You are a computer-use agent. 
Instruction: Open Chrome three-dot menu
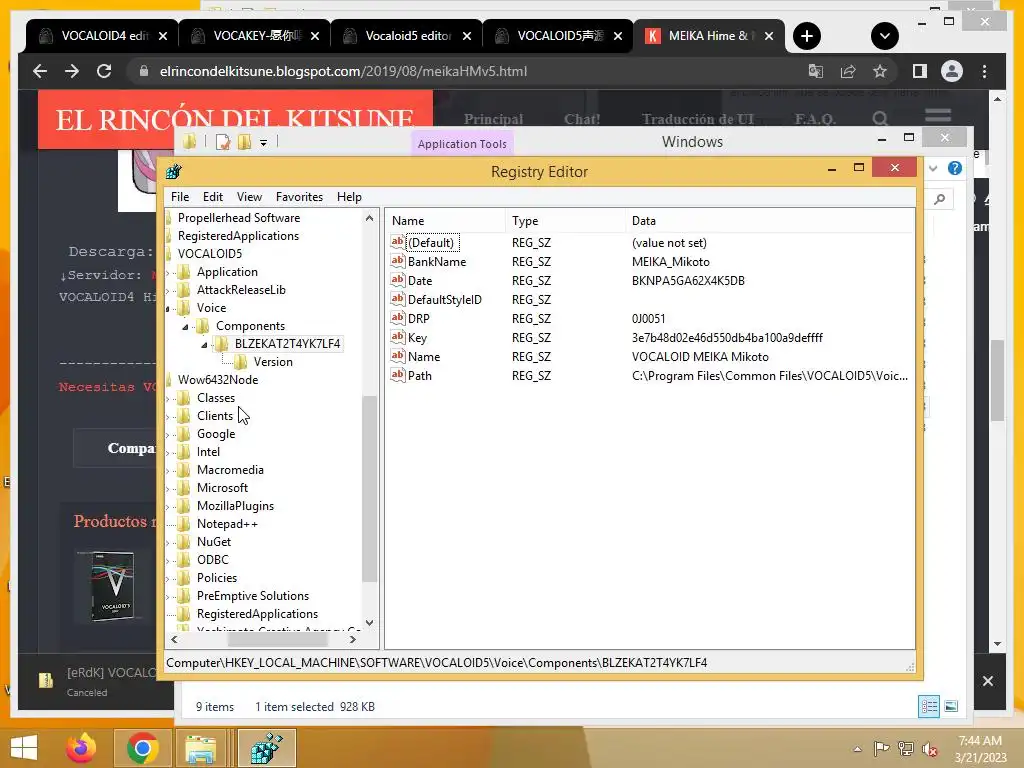tap(984, 71)
